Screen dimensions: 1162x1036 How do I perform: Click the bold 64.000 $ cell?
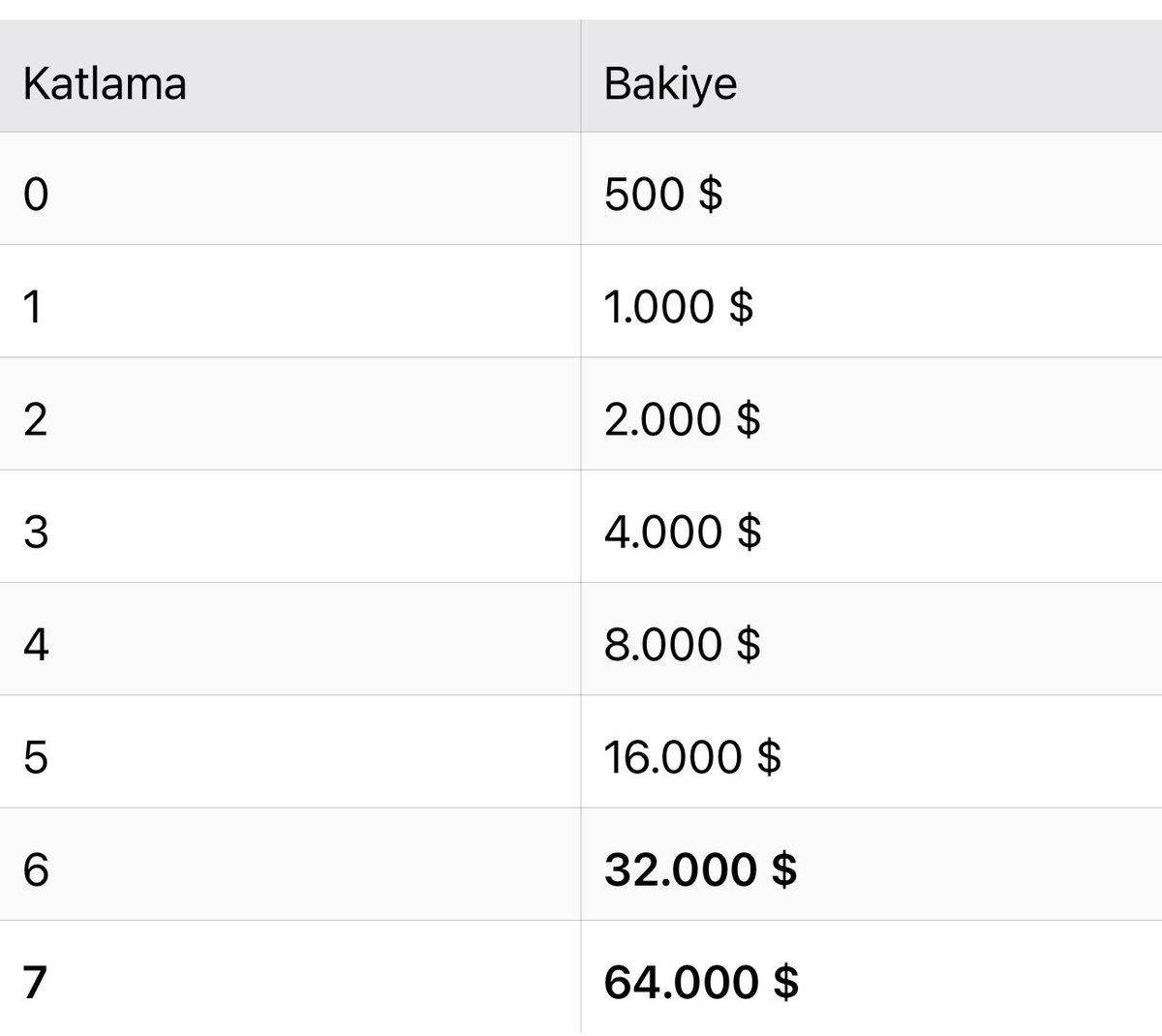[871, 977]
